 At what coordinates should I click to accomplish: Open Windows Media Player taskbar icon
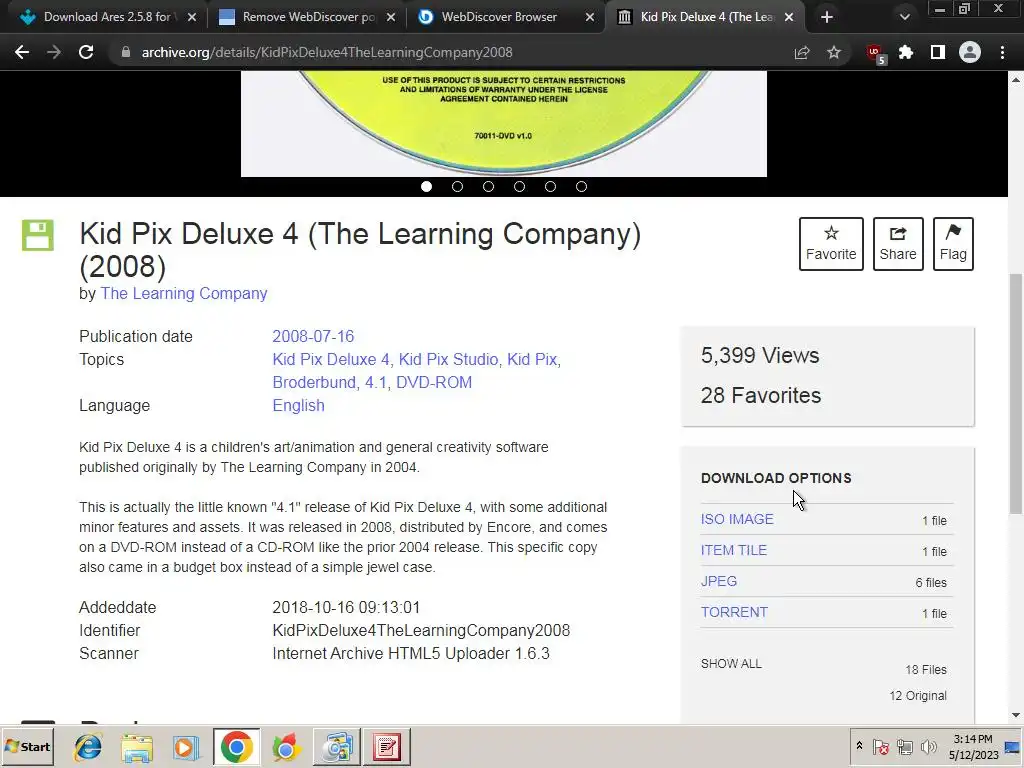click(x=185, y=746)
